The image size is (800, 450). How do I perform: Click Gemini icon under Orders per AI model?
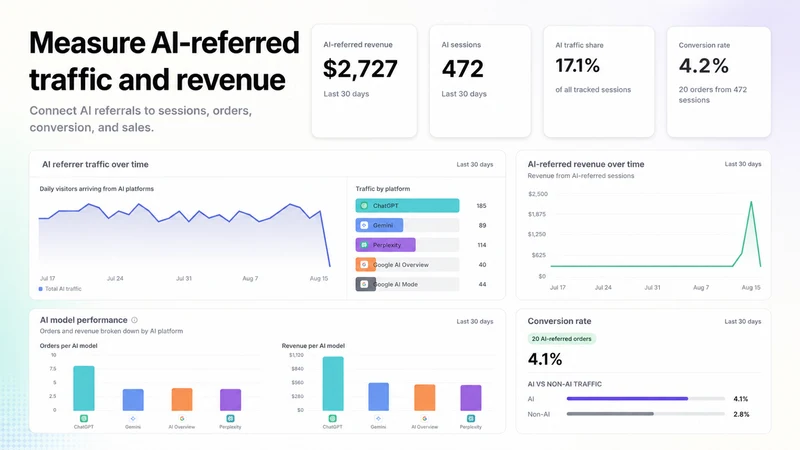[133, 418]
